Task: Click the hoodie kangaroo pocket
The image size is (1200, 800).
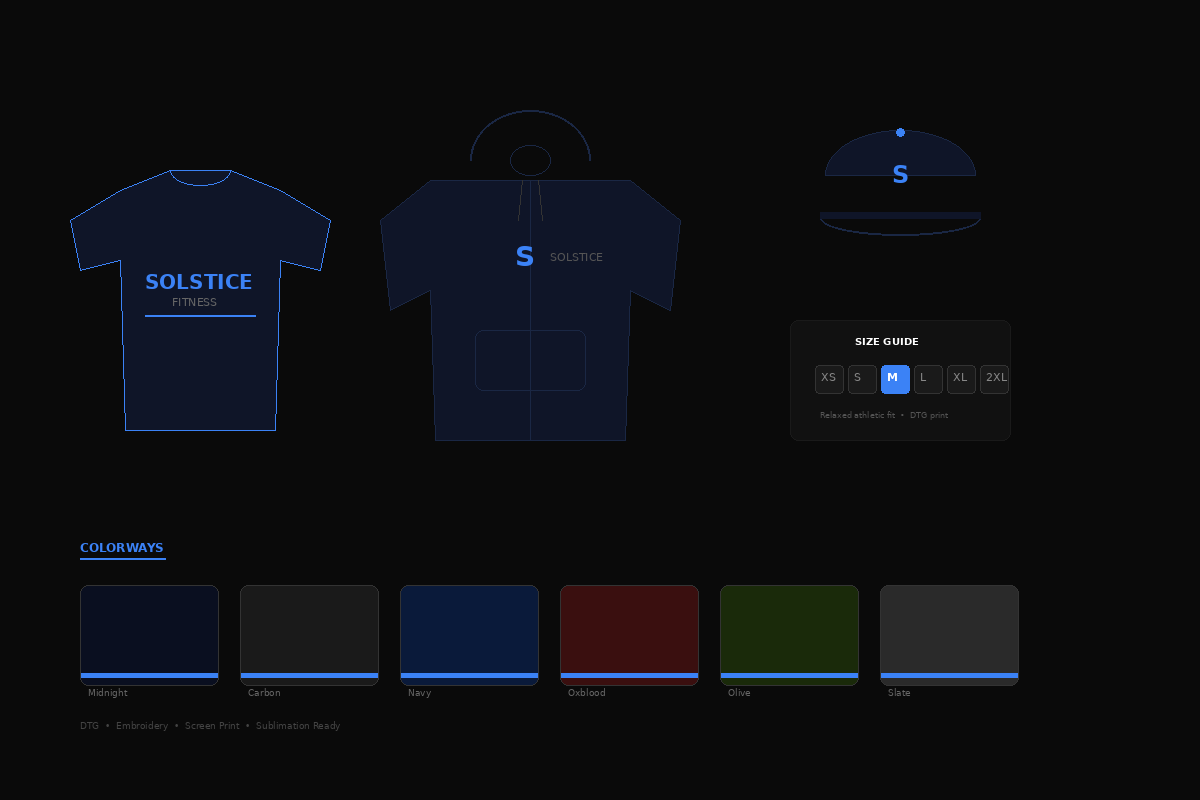Action: 530,360
